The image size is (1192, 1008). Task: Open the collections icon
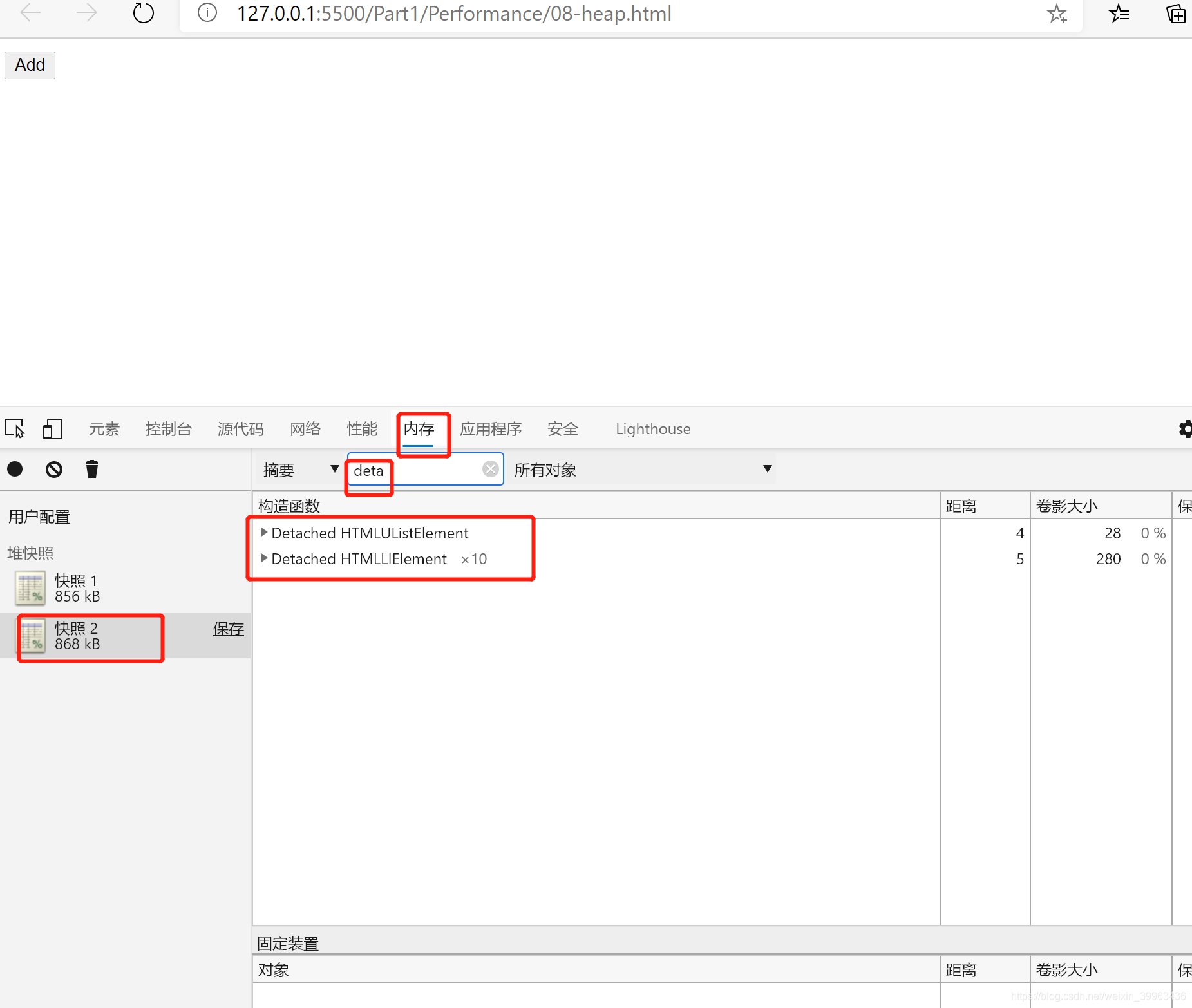[1176, 13]
